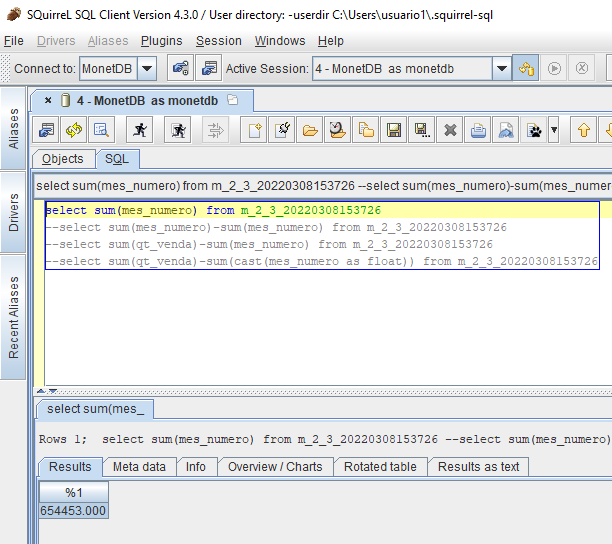Close the 4 - MonetDB session tab
Viewport: 612px width, 544px height.
tap(48, 100)
